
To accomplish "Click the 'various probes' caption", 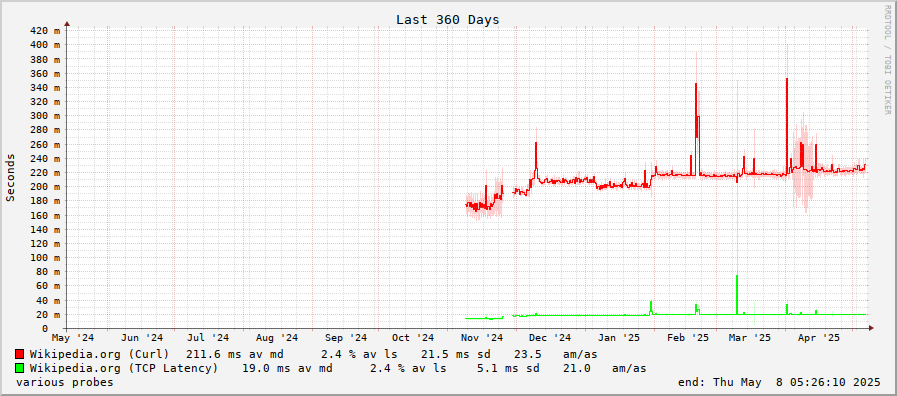I will coord(65,382).
